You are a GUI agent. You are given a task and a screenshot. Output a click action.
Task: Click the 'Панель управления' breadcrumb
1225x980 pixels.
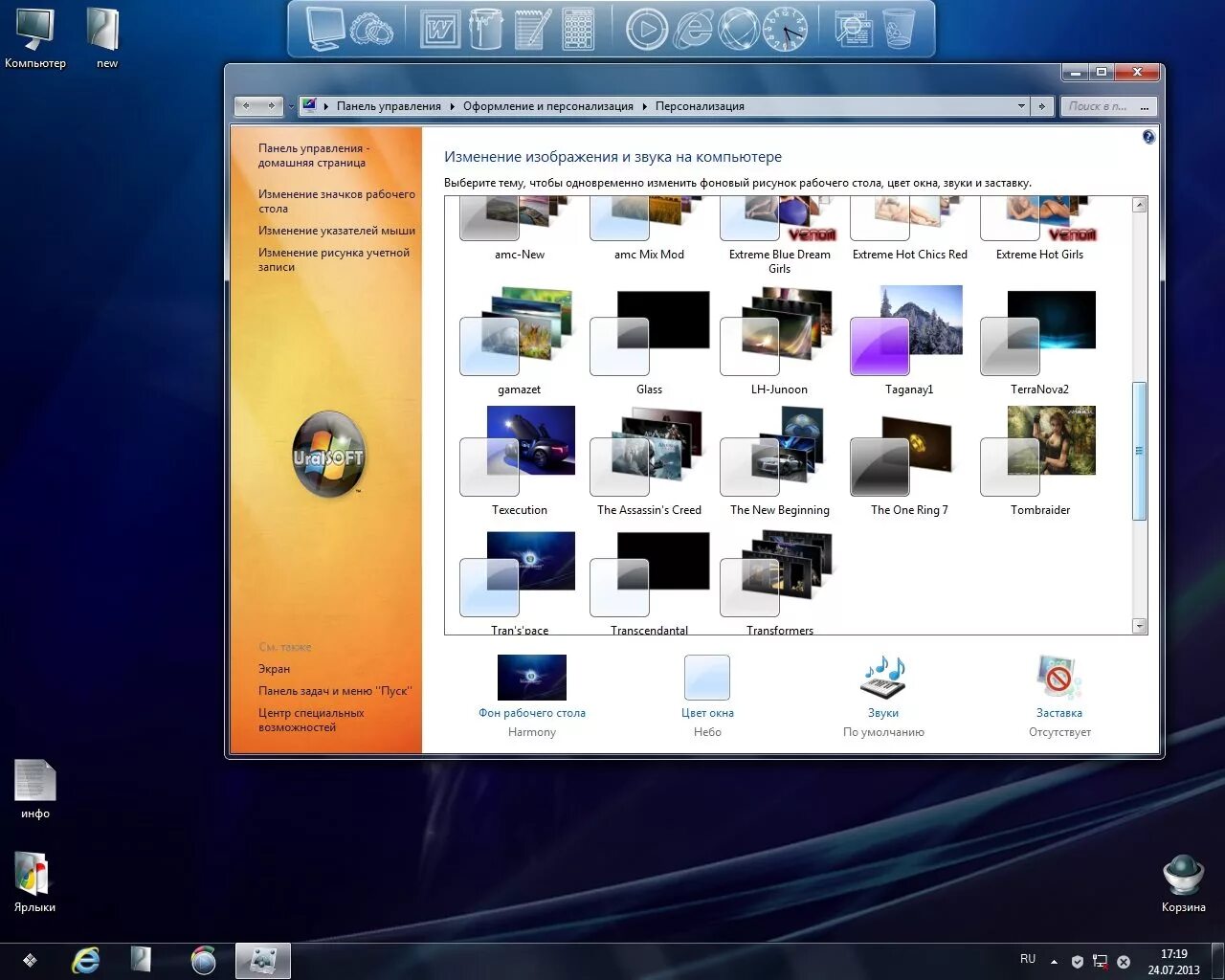coord(389,106)
